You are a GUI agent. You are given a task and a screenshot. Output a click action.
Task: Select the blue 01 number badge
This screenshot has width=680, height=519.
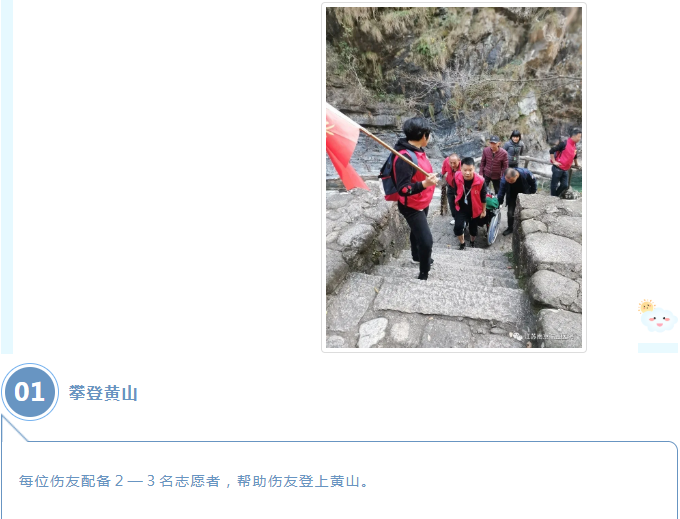point(29,392)
